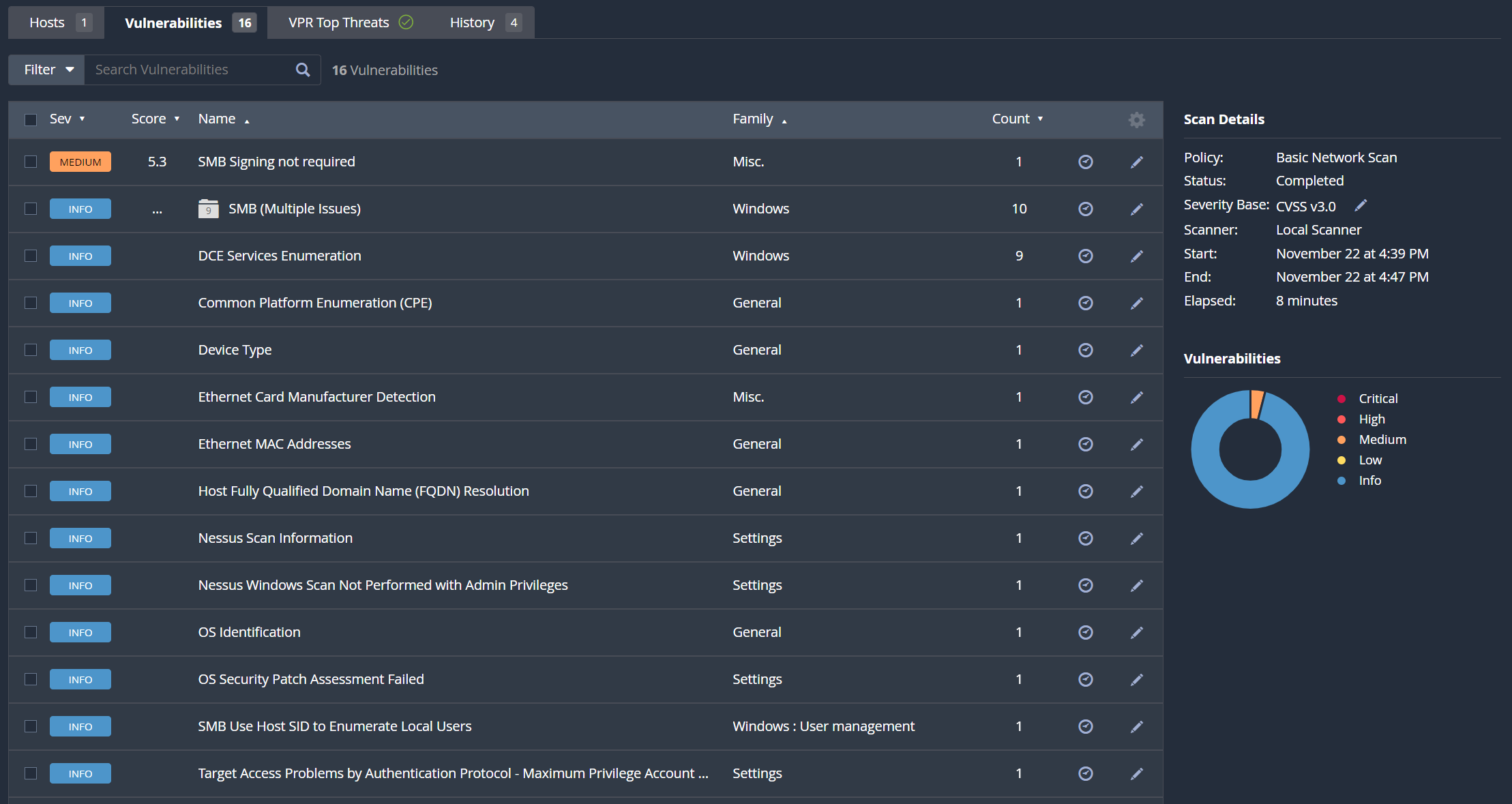
Task: Edit Severity Base using the pencil icon
Action: click(x=1361, y=205)
